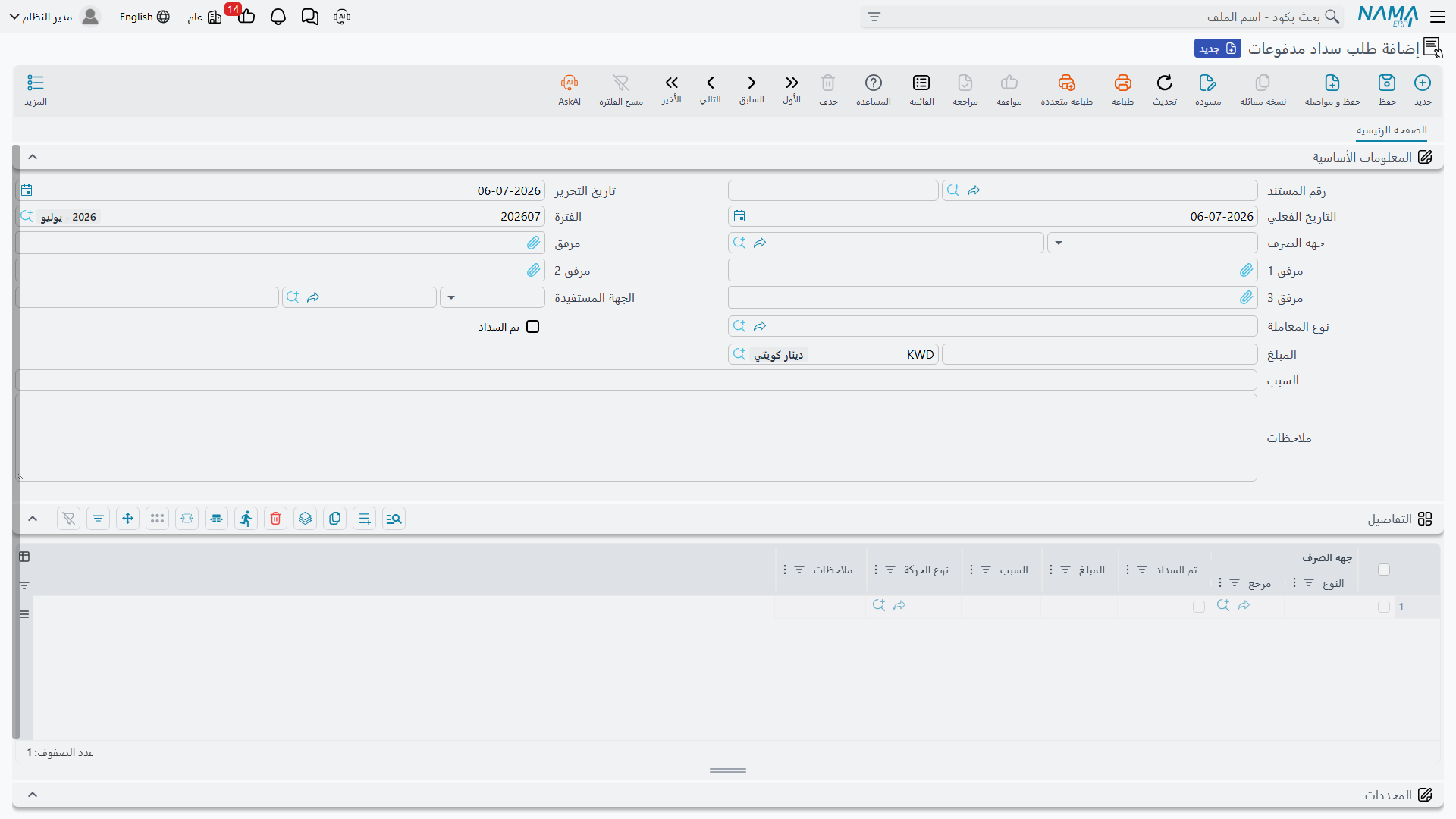Click the المبلغ amount input field

1100,355
